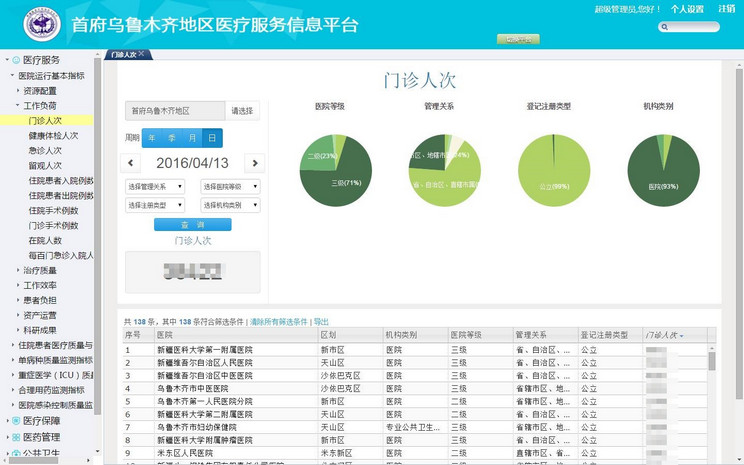Open 个人设置 from the top bar

(x=686, y=9)
